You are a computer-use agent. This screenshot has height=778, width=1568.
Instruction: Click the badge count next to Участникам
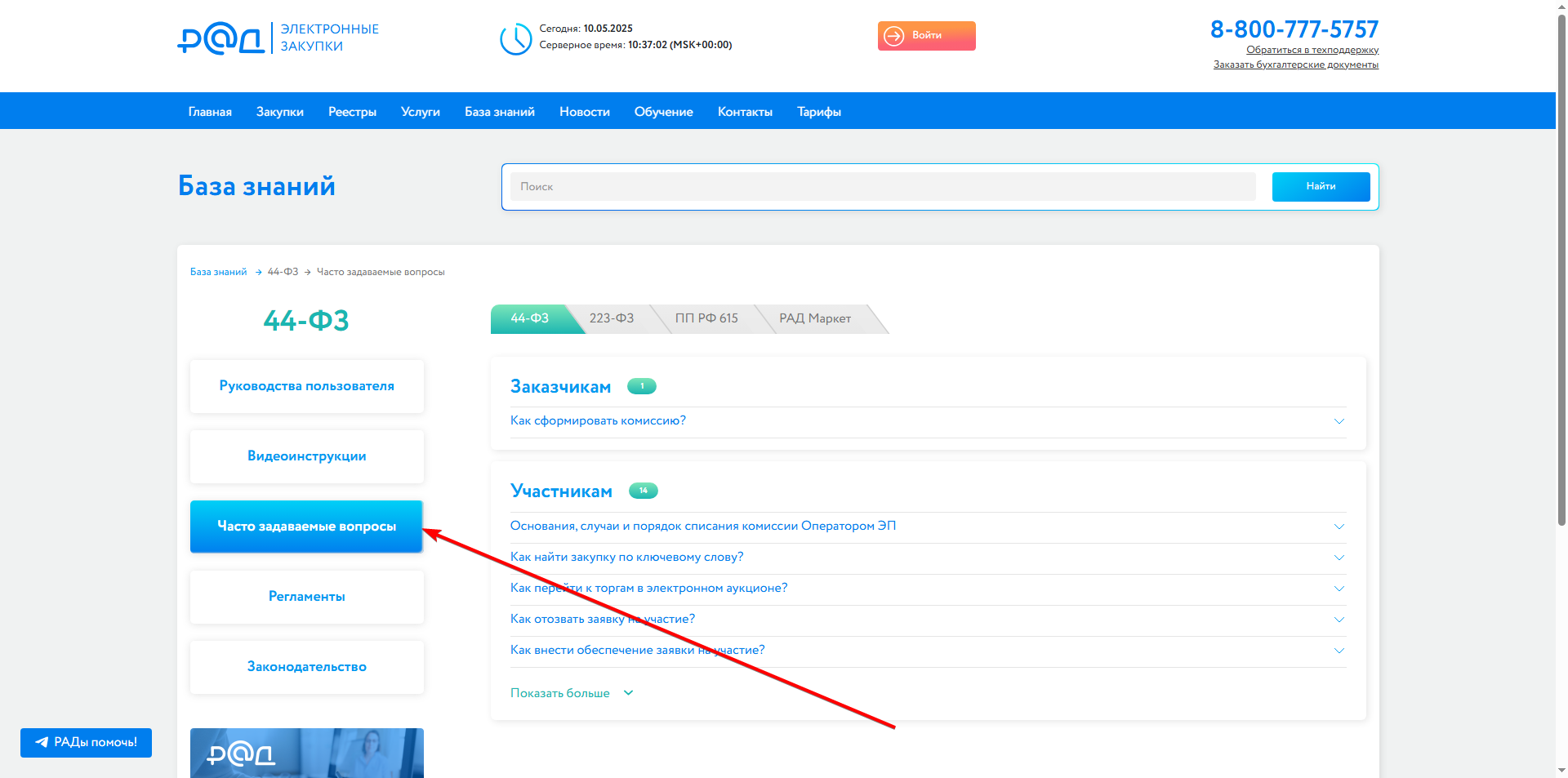pyautogui.click(x=644, y=491)
